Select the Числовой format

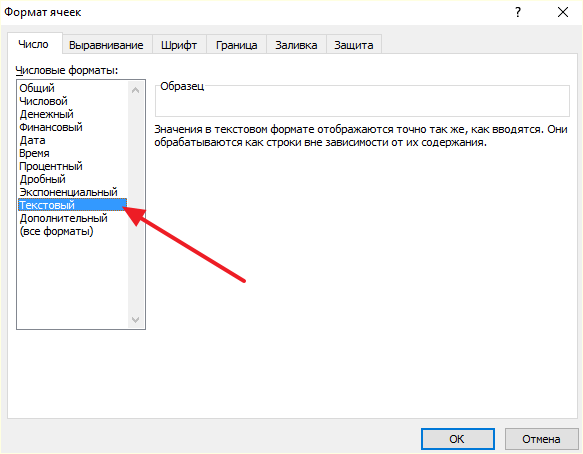[x=43, y=101]
